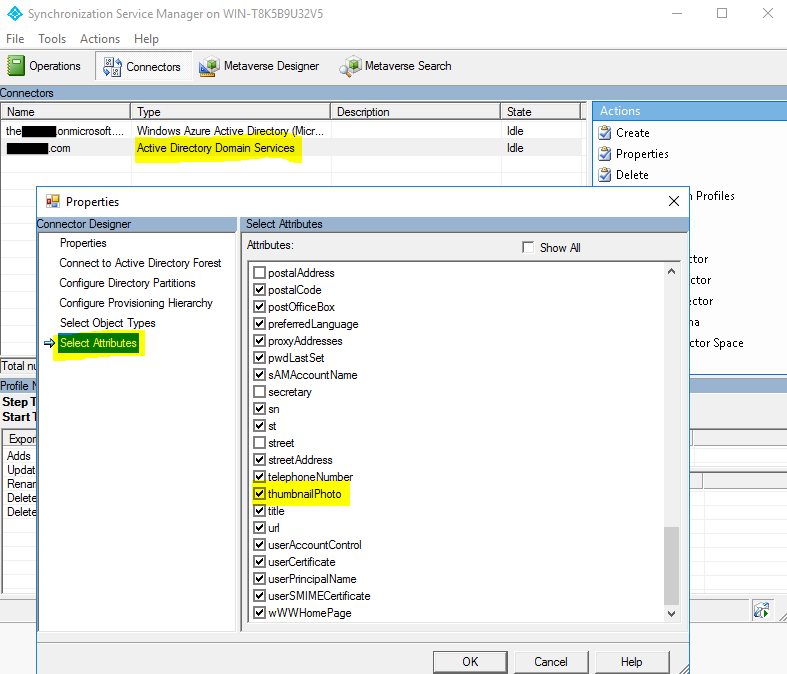Uncheck the telephoneNumber attribute
Viewport: 787px width, 674px height.
pyautogui.click(x=259, y=477)
